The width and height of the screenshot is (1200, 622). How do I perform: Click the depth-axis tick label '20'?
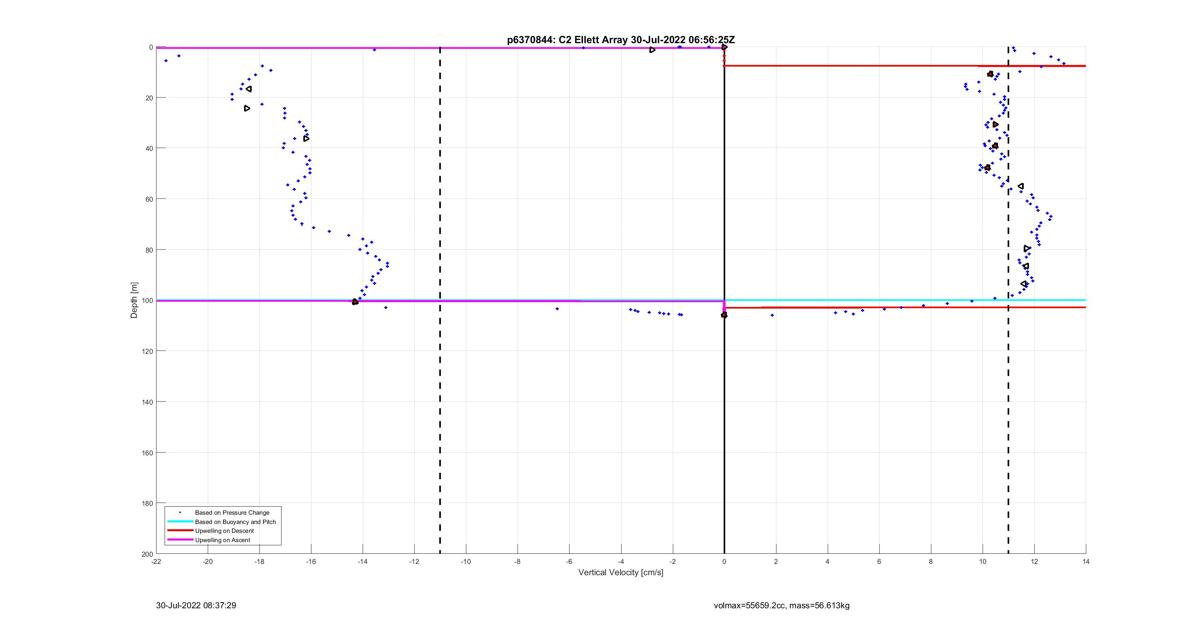[148, 98]
